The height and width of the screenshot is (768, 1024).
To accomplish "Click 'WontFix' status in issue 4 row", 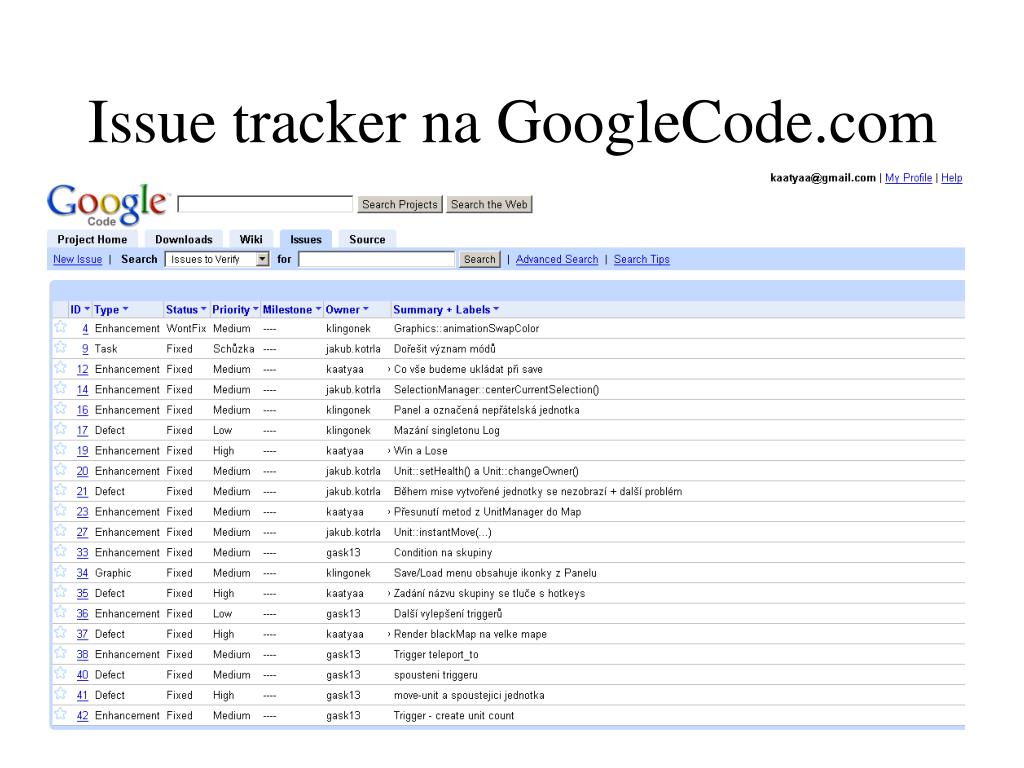I will tap(186, 328).
